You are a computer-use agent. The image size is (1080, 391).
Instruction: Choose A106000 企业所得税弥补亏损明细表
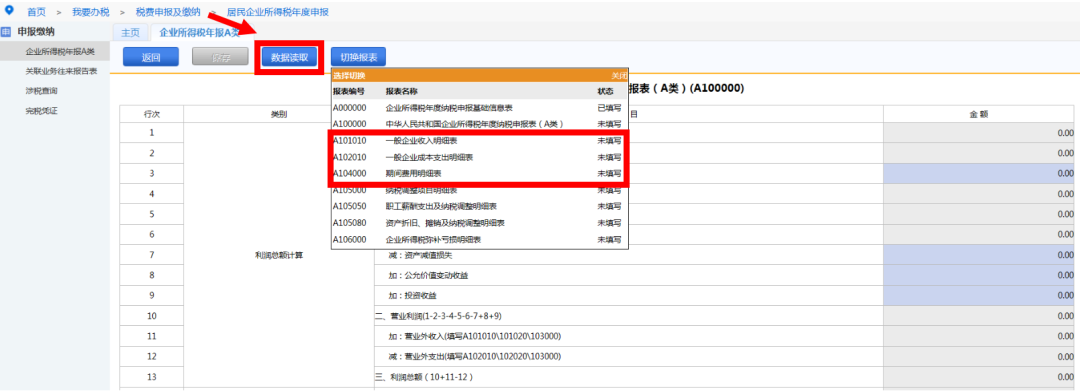pos(479,240)
